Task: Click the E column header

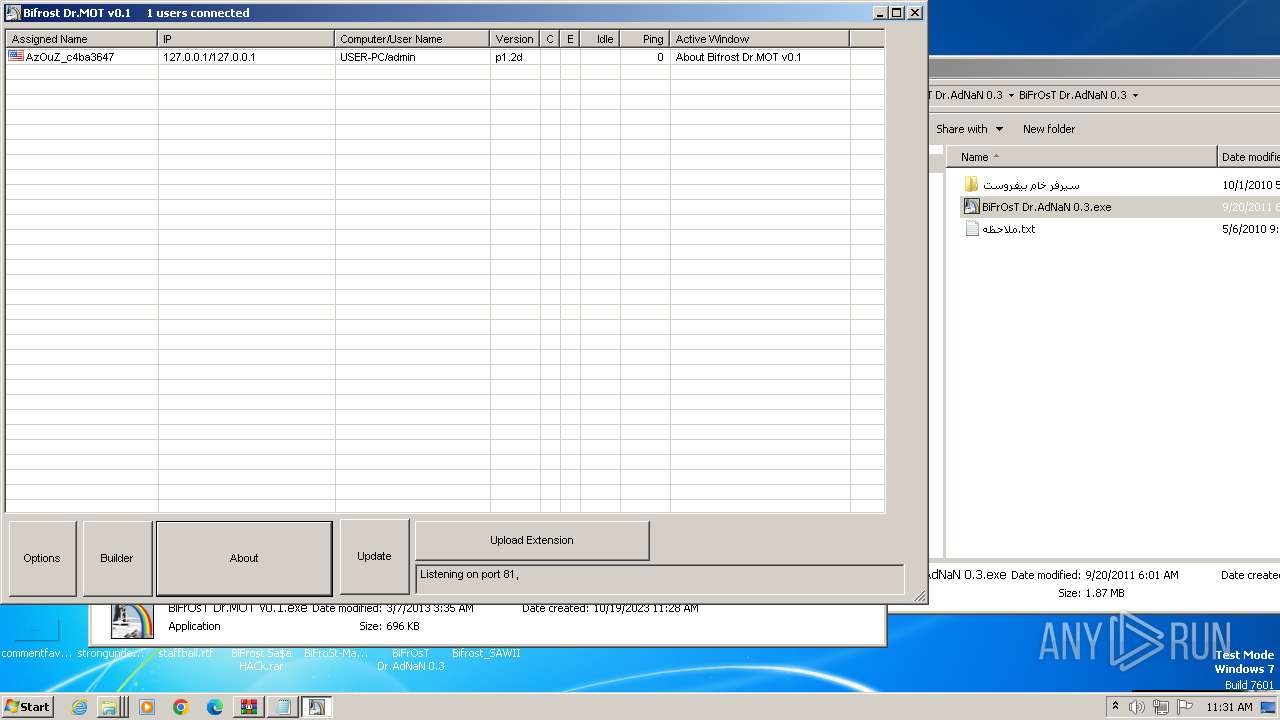Action: (569, 39)
